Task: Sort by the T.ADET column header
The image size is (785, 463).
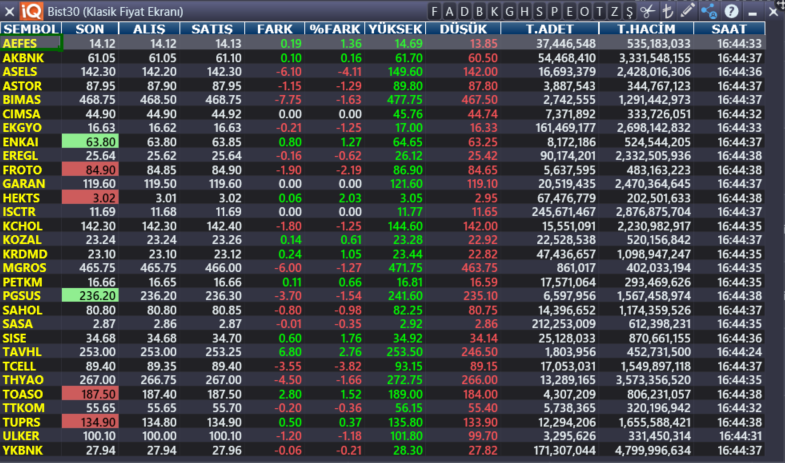Action: (550, 29)
